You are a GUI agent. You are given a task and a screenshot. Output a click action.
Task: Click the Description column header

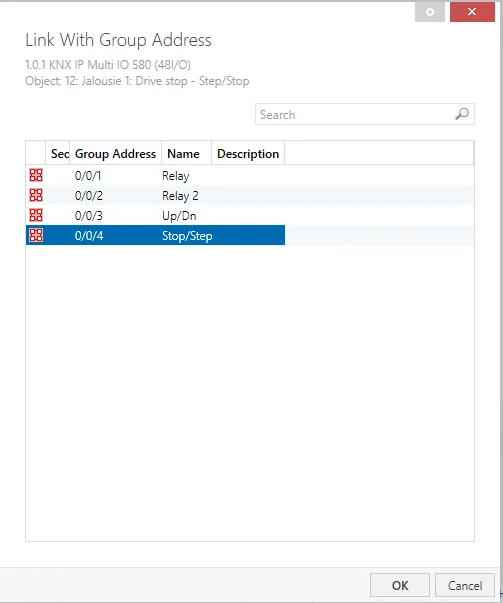coord(248,153)
